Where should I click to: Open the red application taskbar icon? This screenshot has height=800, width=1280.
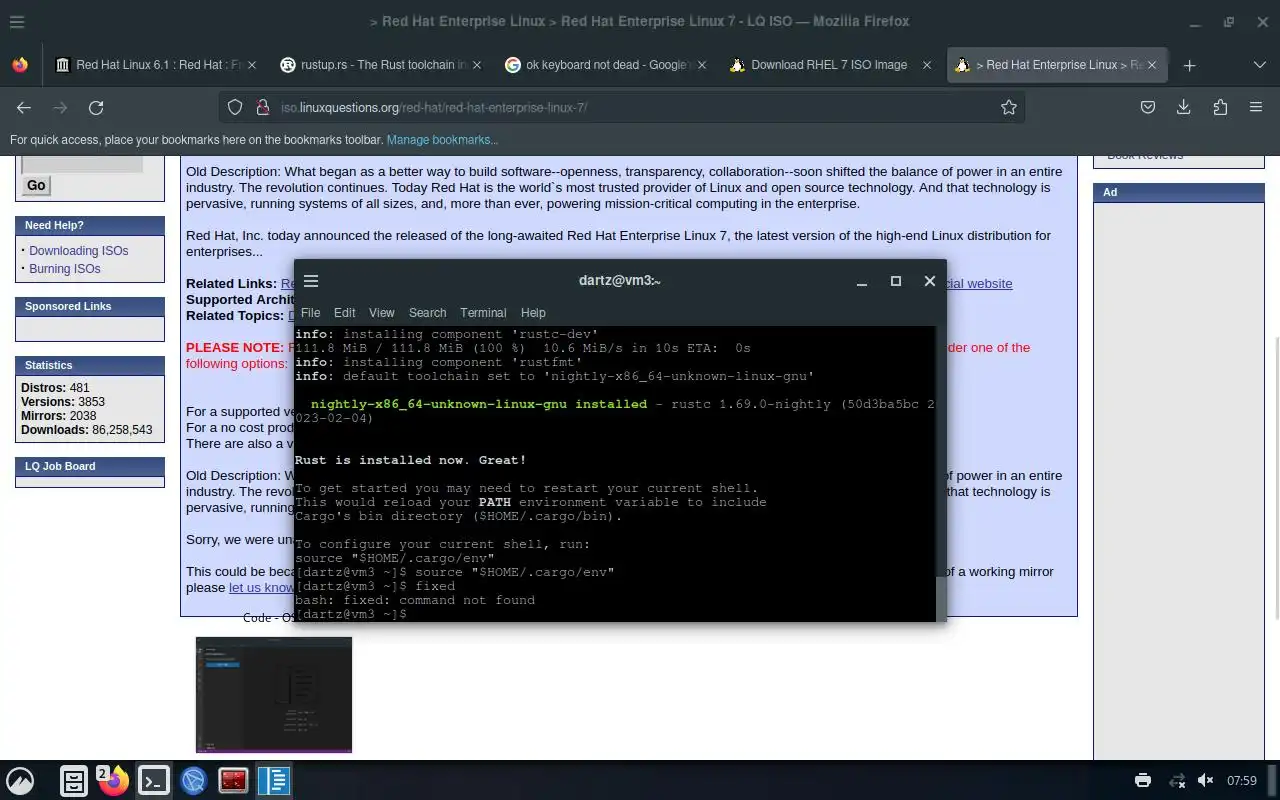pos(234,781)
